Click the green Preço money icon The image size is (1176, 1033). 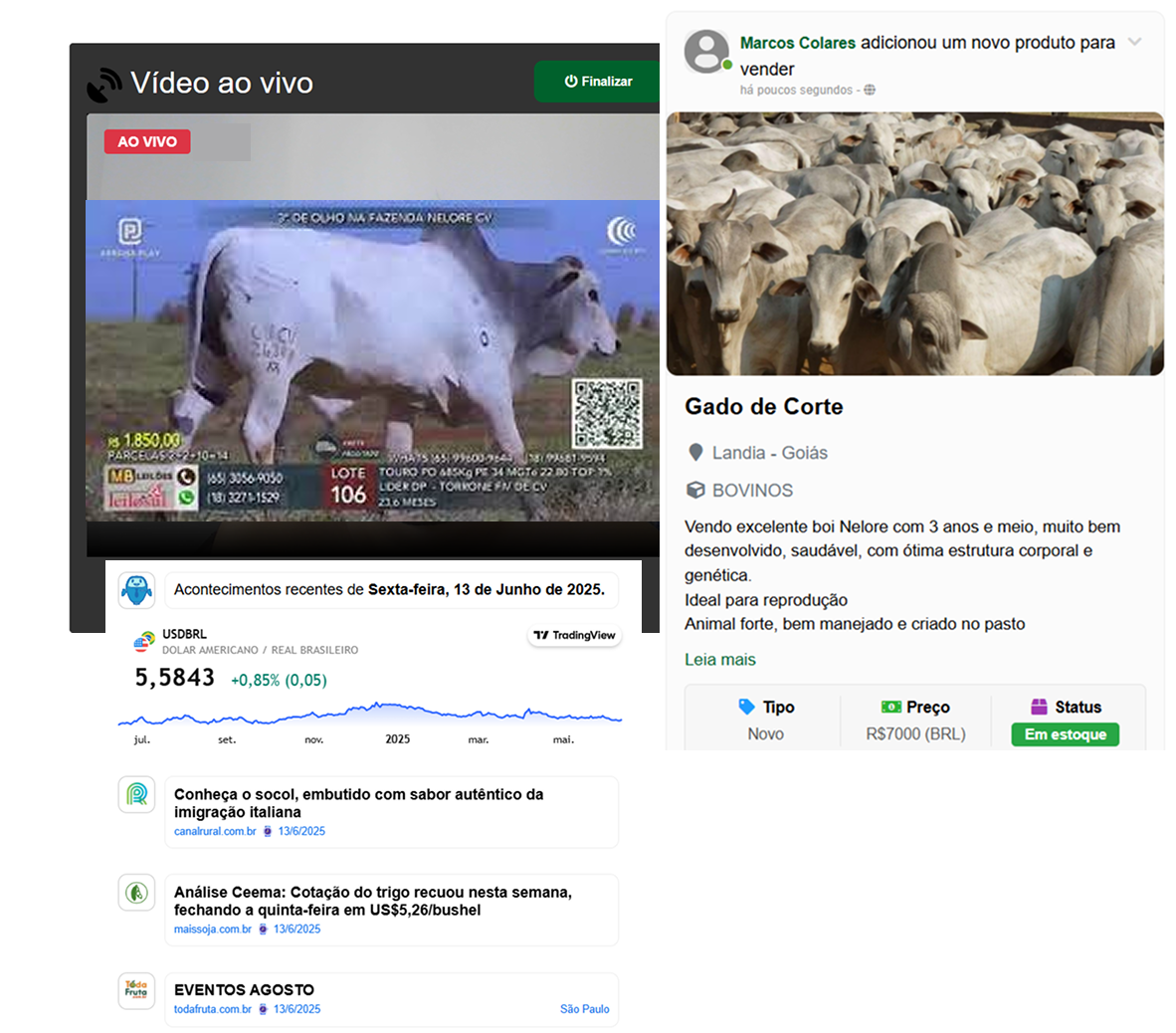[890, 707]
